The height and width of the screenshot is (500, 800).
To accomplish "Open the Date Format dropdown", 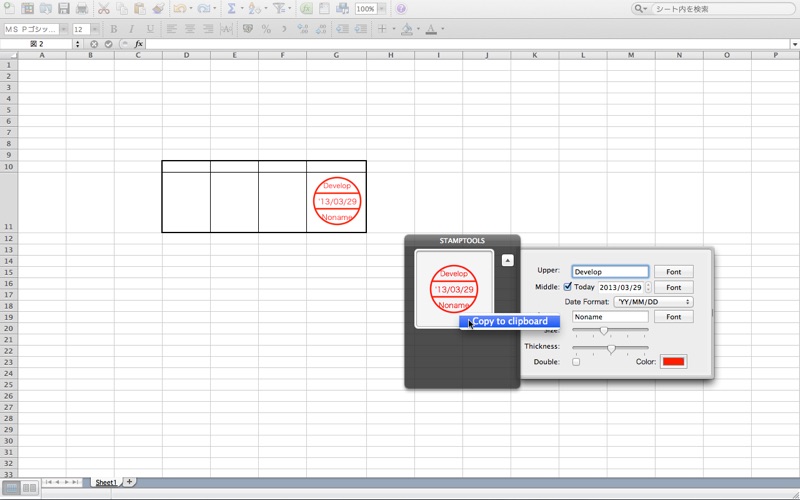I will coord(653,302).
